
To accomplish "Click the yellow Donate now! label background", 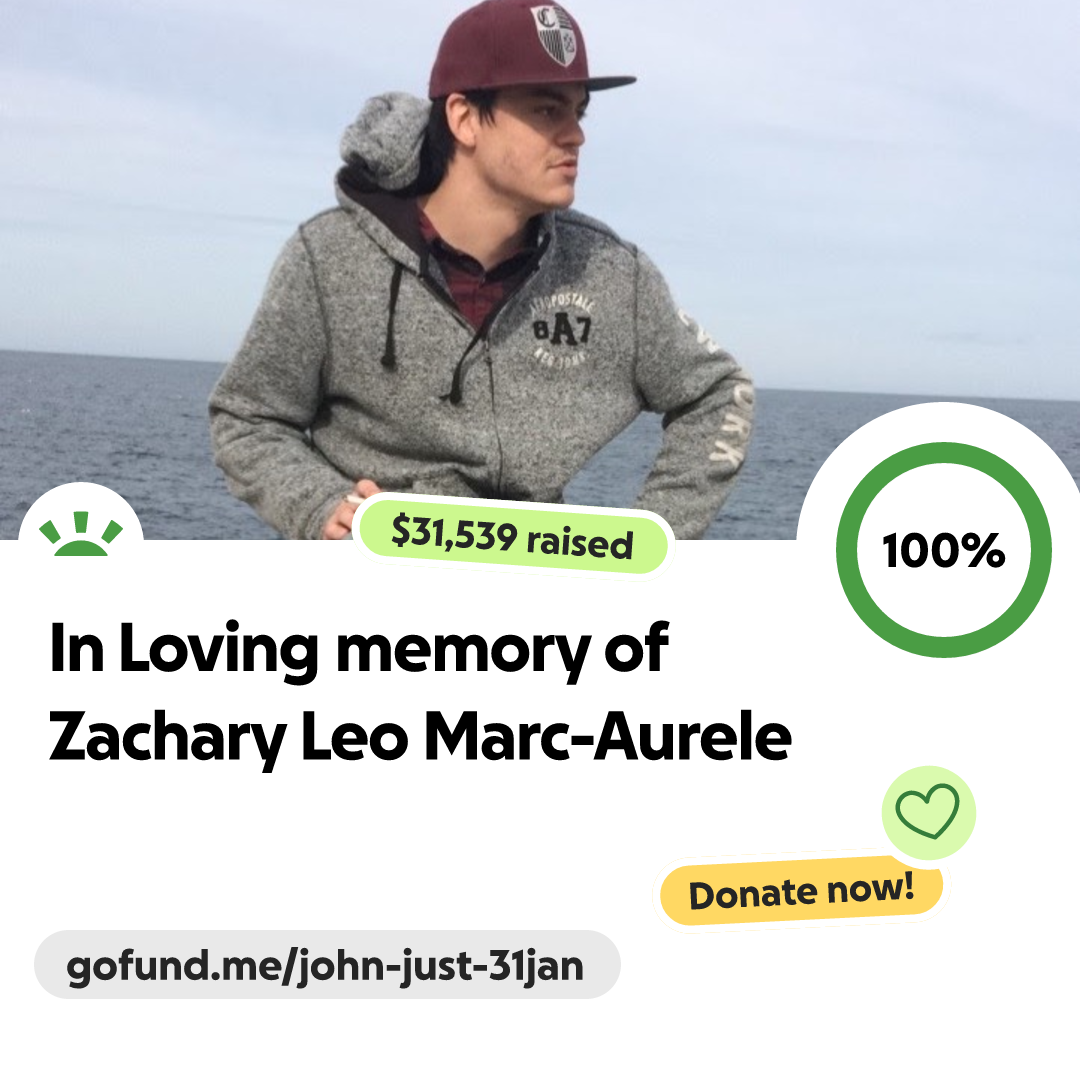I will click(x=801, y=892).
